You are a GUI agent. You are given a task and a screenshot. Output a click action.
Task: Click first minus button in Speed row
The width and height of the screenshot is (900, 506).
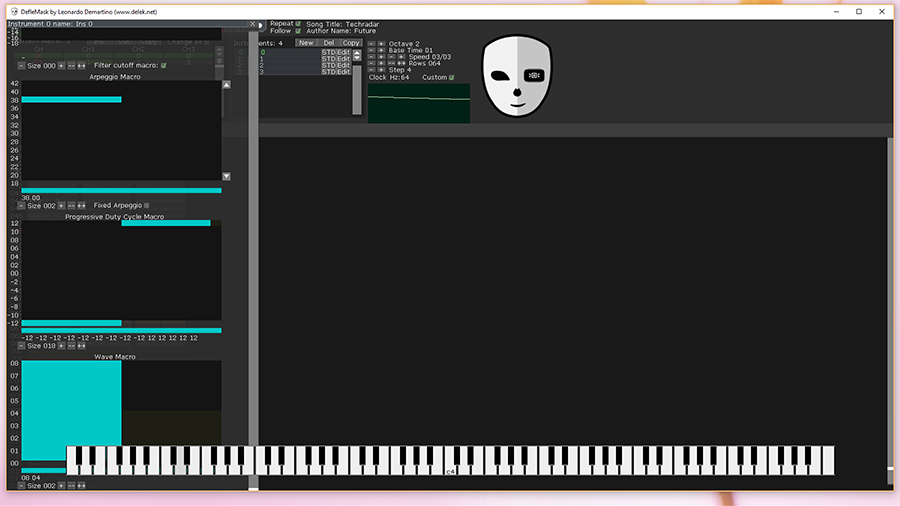point(371,57)
